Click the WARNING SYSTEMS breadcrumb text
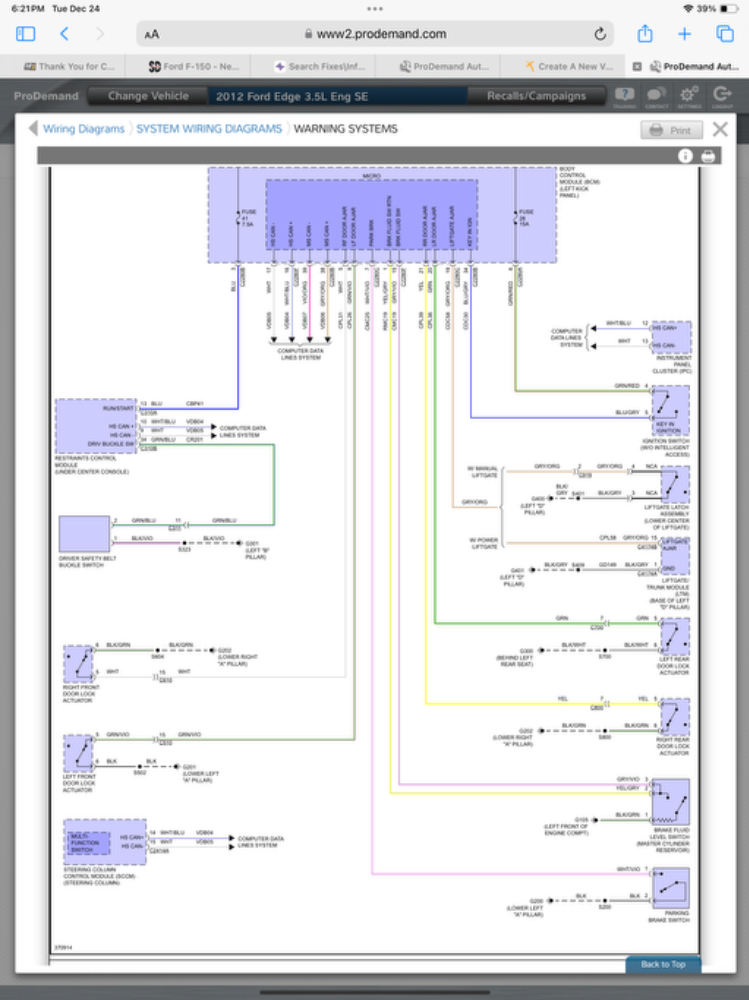Image resolution: width=749 pixels, height=1000 pixels. [345, 129]
